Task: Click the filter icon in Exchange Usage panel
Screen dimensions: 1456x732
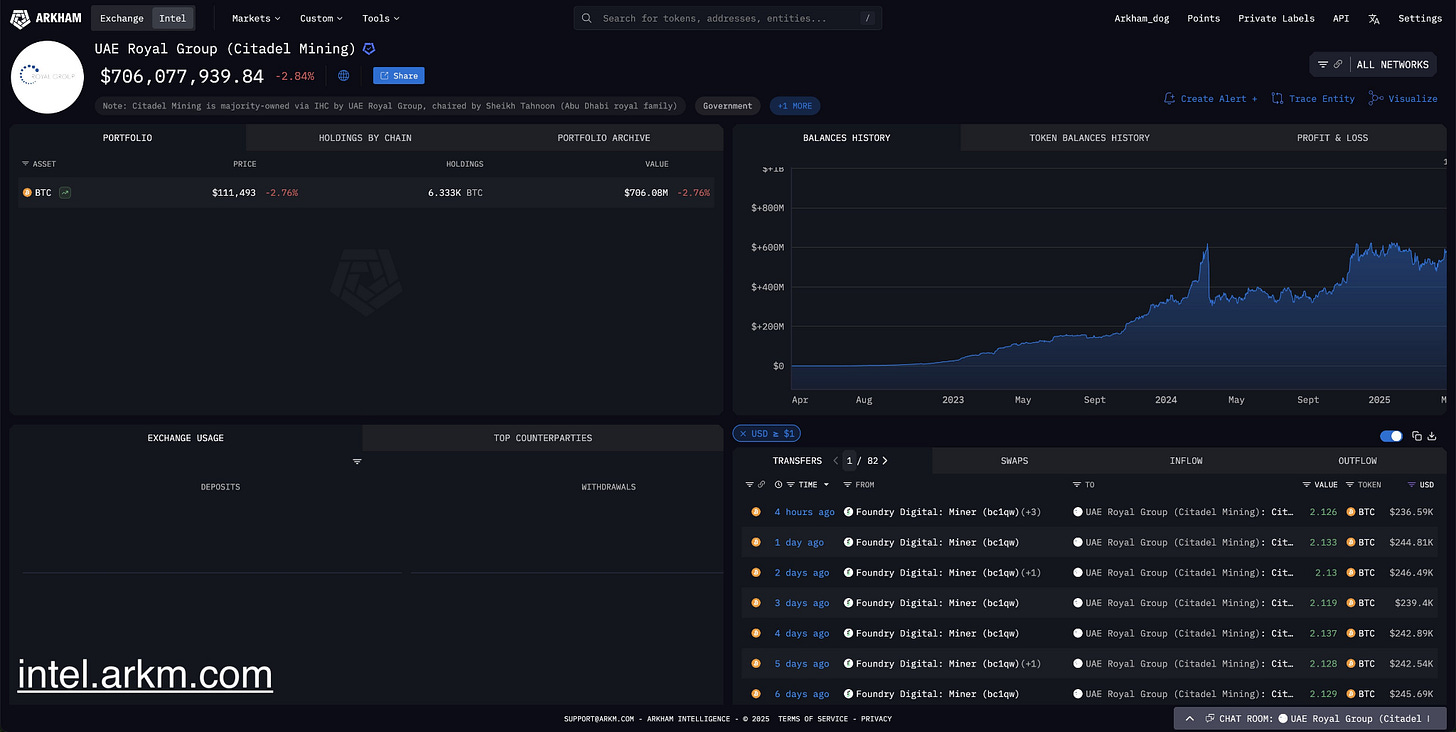Action: (x=357, y=461)
